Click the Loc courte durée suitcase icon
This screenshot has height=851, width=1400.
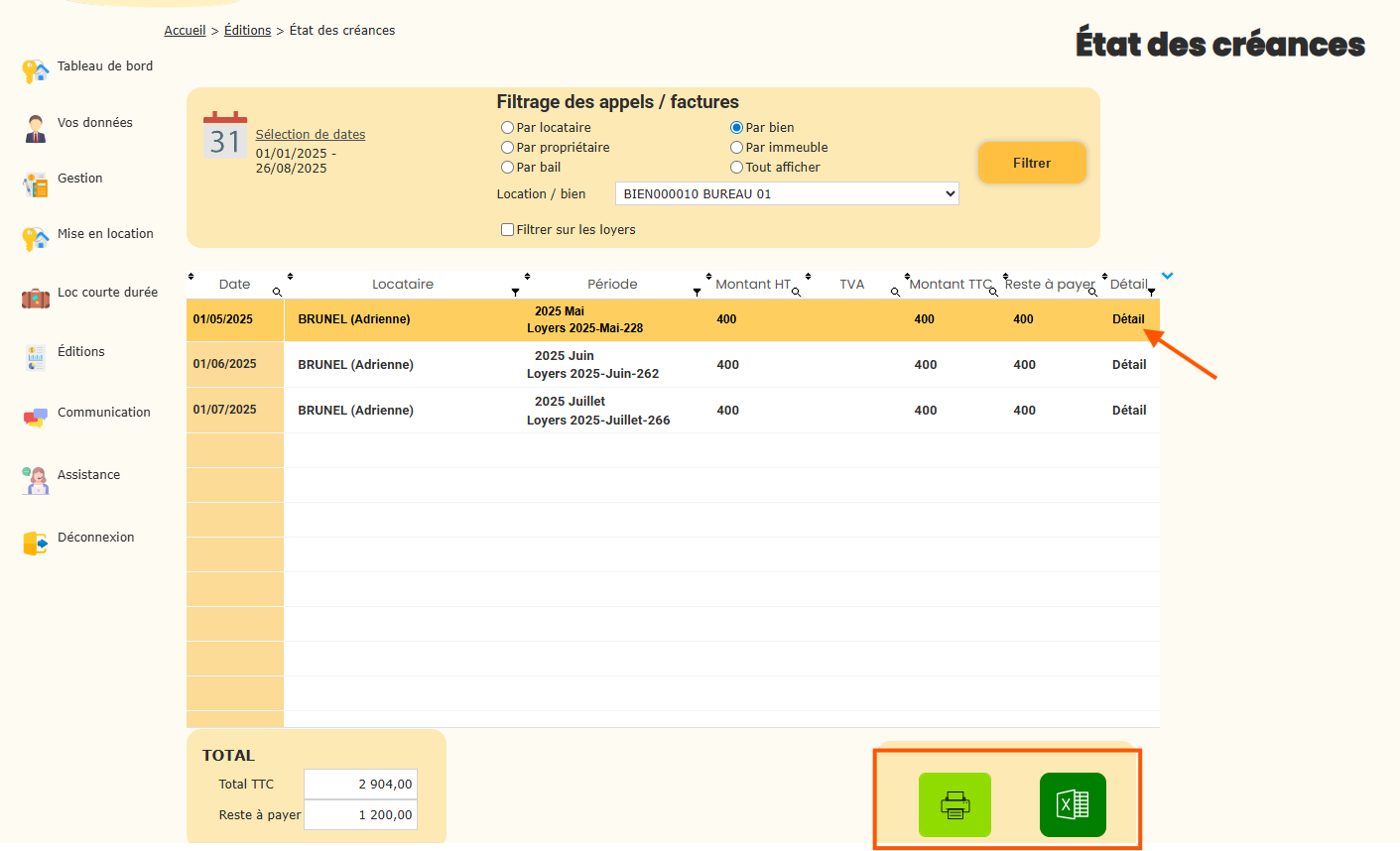[x=35, y=298]
